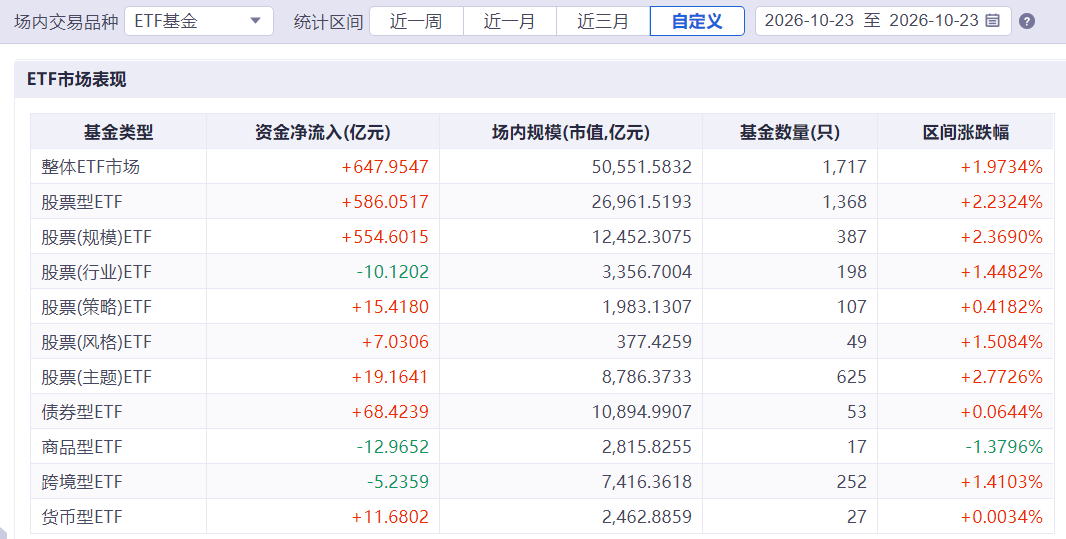Click the change value -1.3796%

tap(1004, 447)
